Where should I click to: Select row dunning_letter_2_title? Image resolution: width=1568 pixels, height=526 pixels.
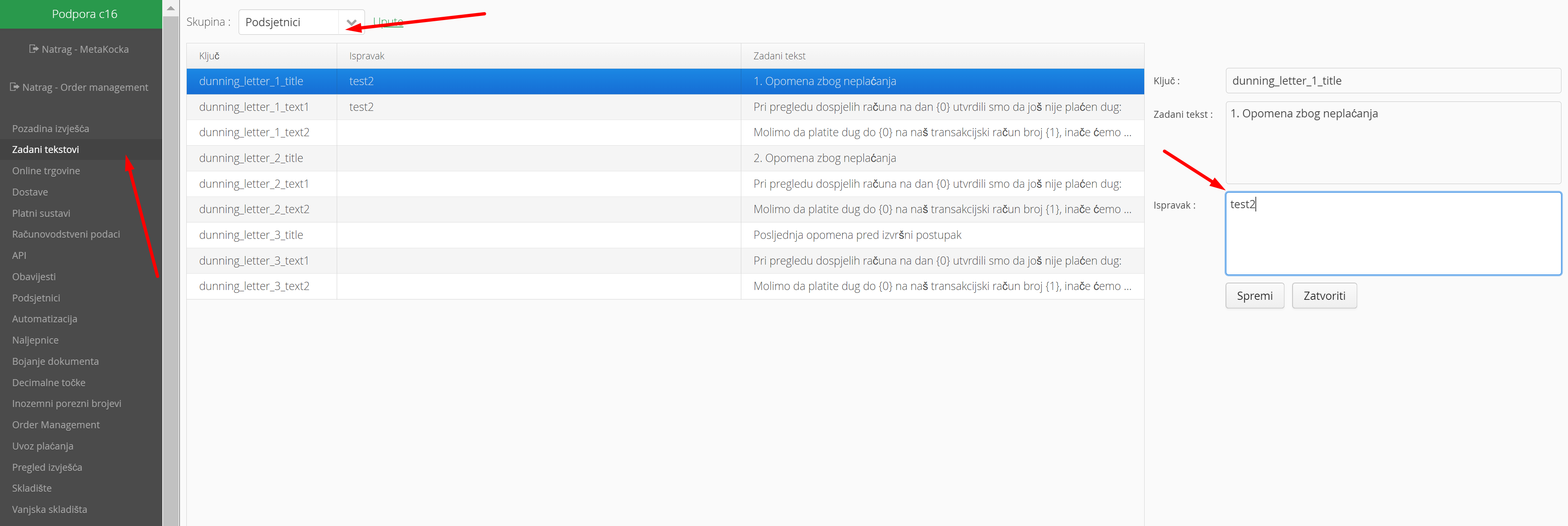pyautogui.click(x=251, y=158)
